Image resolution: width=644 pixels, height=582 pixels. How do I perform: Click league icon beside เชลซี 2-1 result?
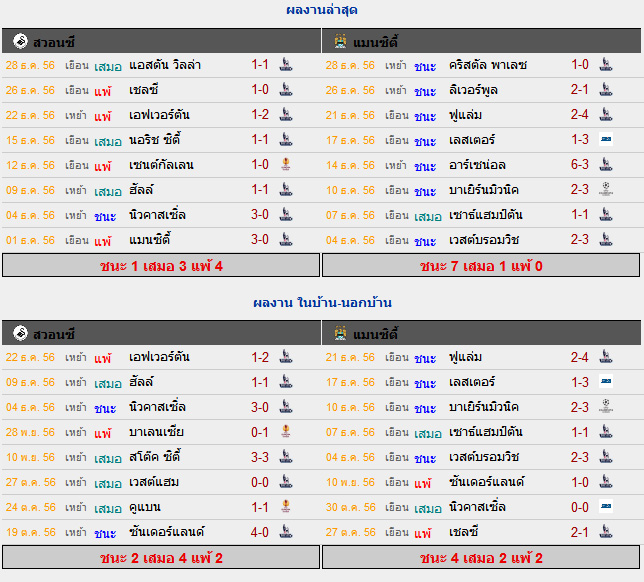coord(606,532)
